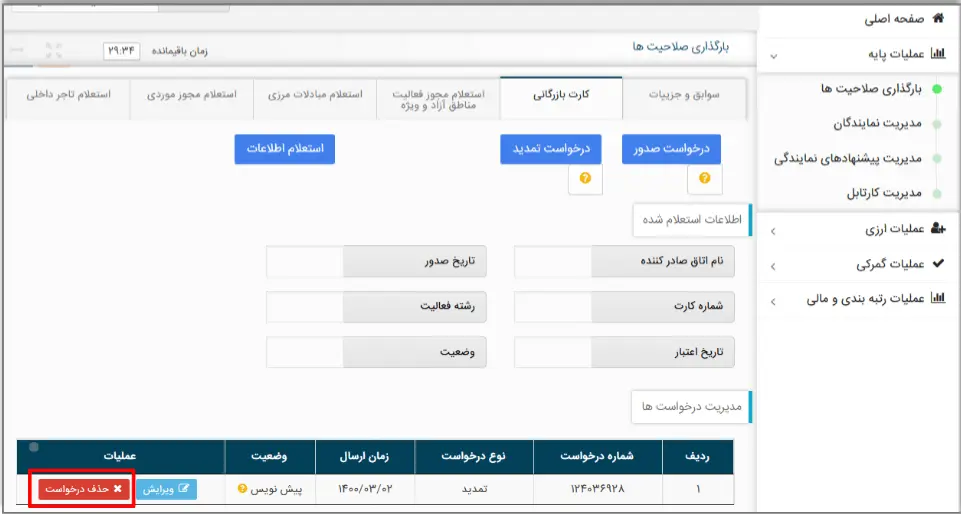Select بارگذاری صلاحیت ها in sidebar
961x514 pixels.
[x=871, y=89]
